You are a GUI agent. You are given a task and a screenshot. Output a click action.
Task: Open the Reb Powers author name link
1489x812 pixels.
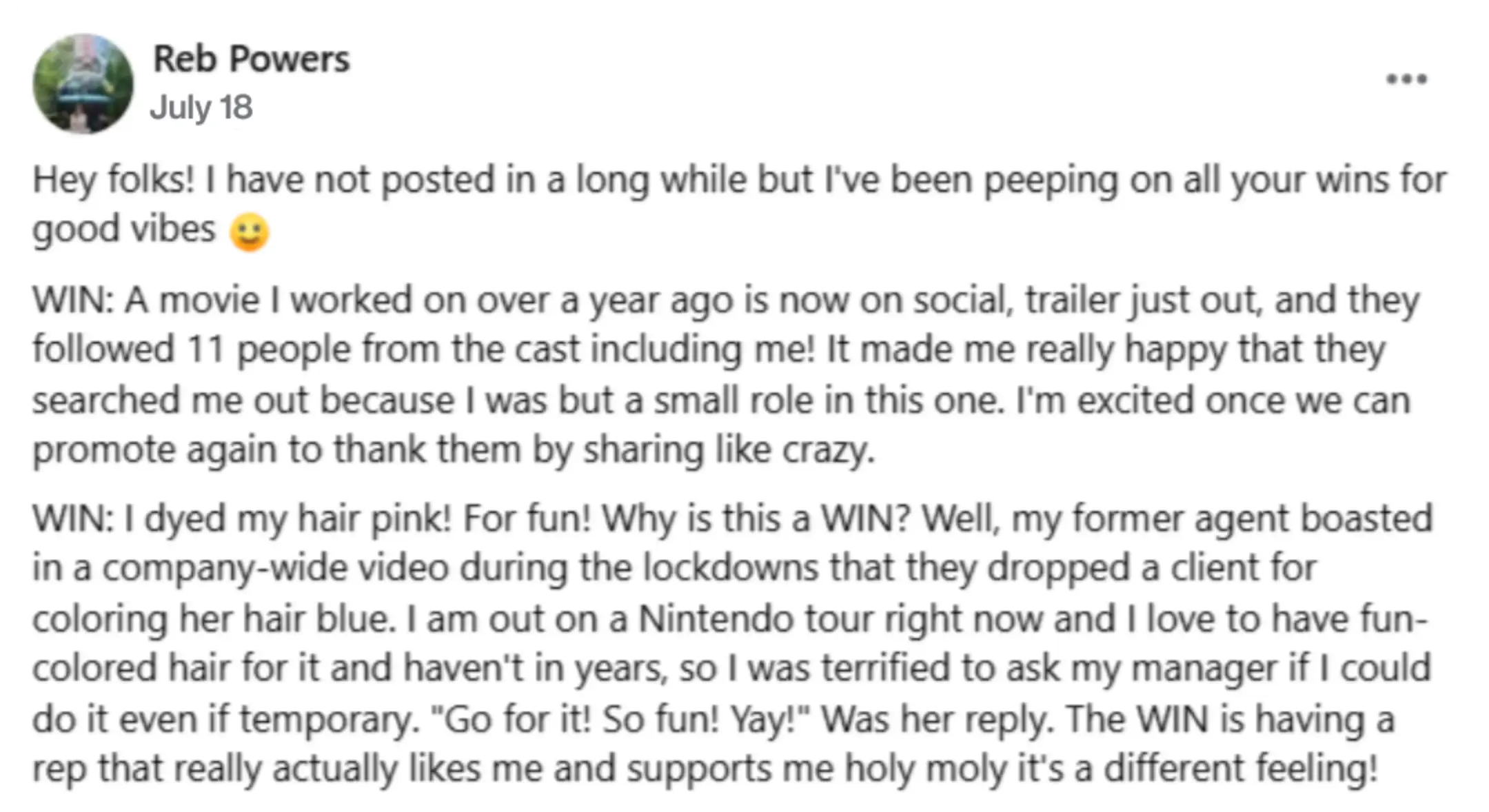[251, 59]
